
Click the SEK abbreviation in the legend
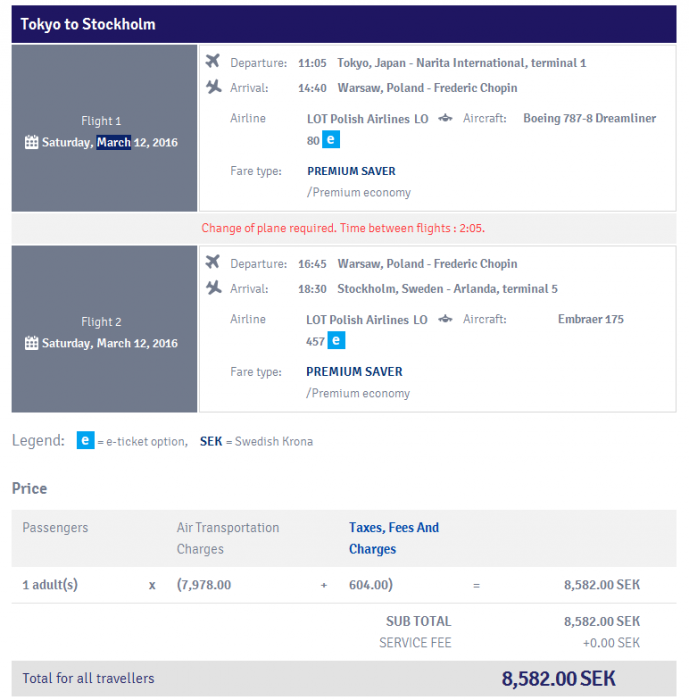(211, 441)
